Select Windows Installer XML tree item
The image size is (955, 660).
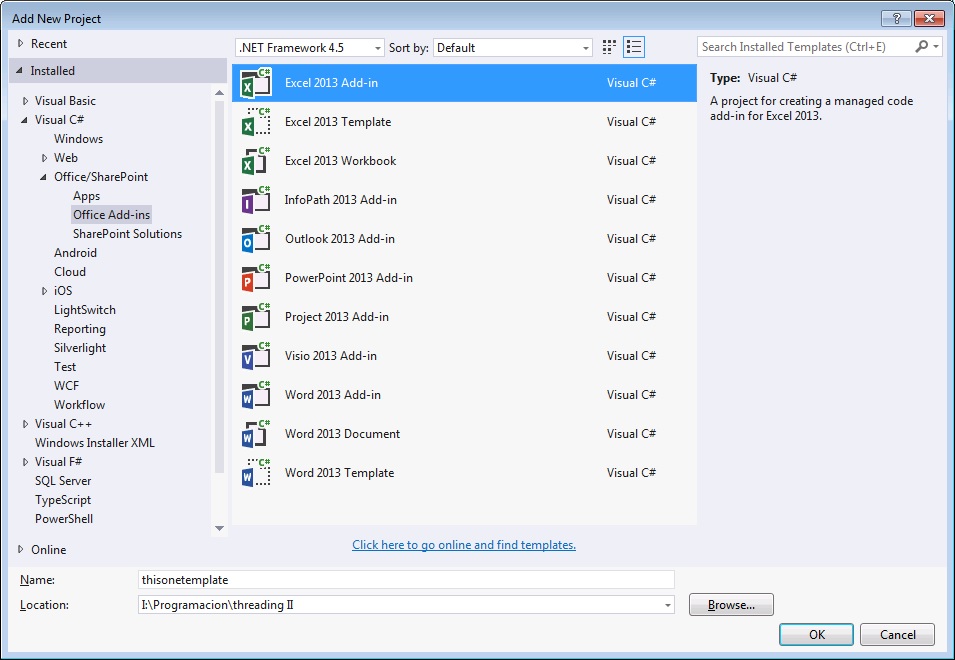[x=94, y=443]
